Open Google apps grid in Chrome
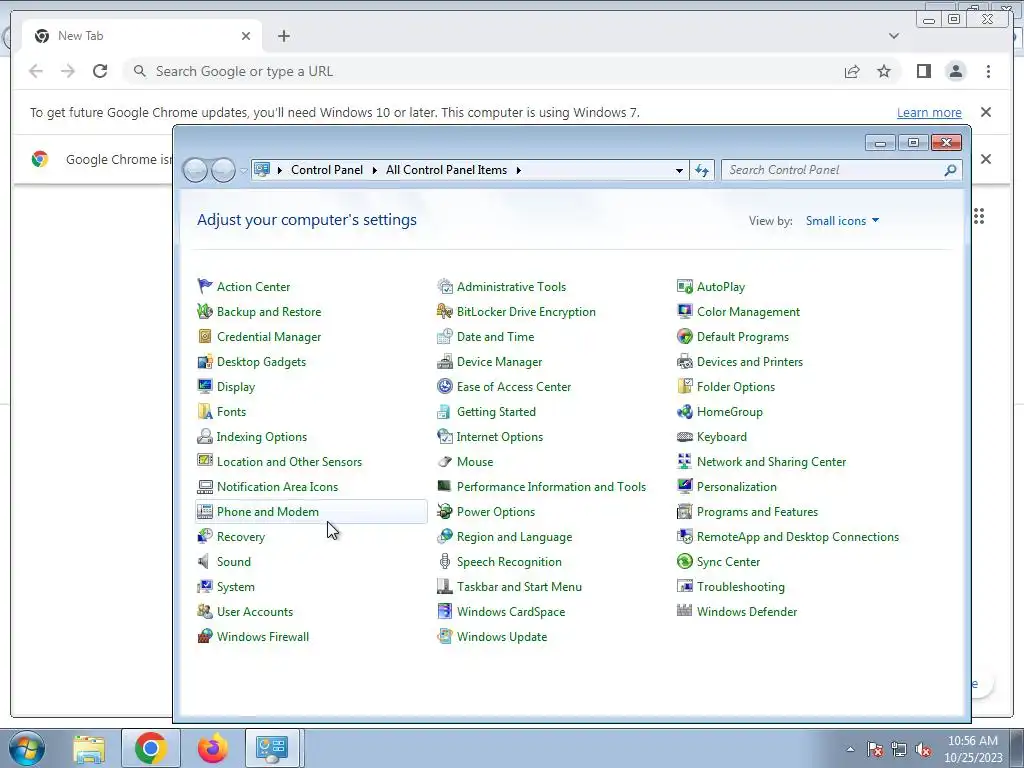Screen dimensions: 1024x768 [978, 216]
